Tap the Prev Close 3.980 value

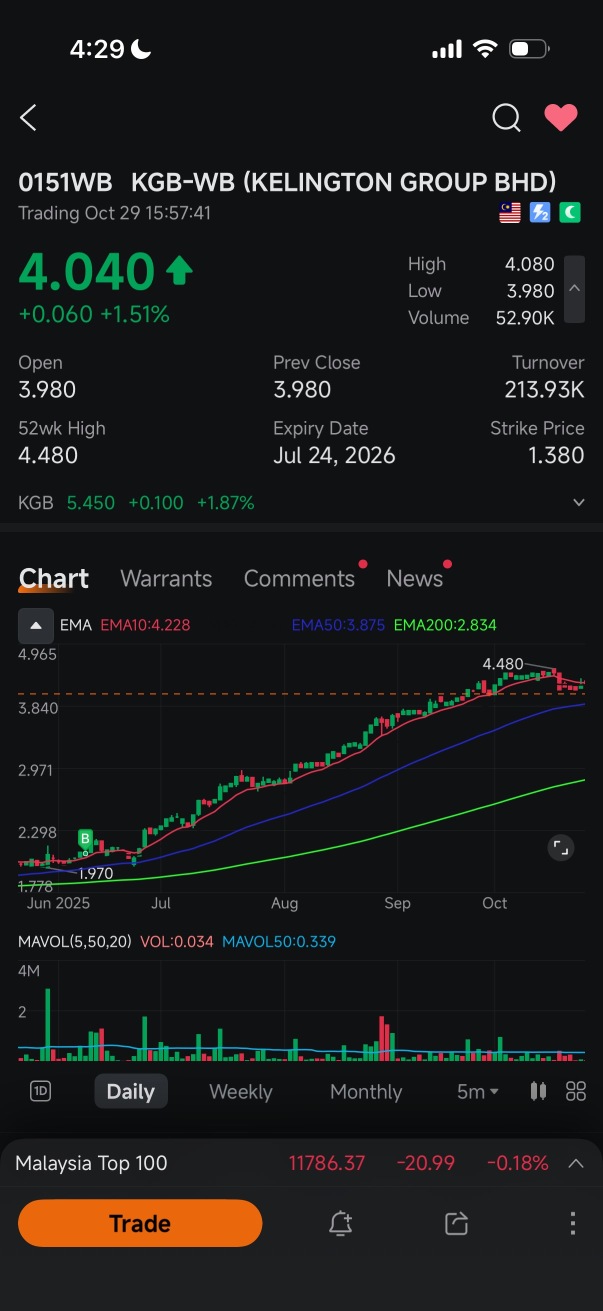point(302,390)
